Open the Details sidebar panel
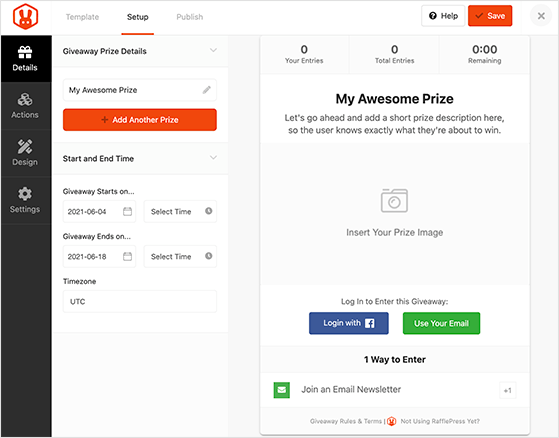Viewport: 559px width, 438px height. [26, 59]
